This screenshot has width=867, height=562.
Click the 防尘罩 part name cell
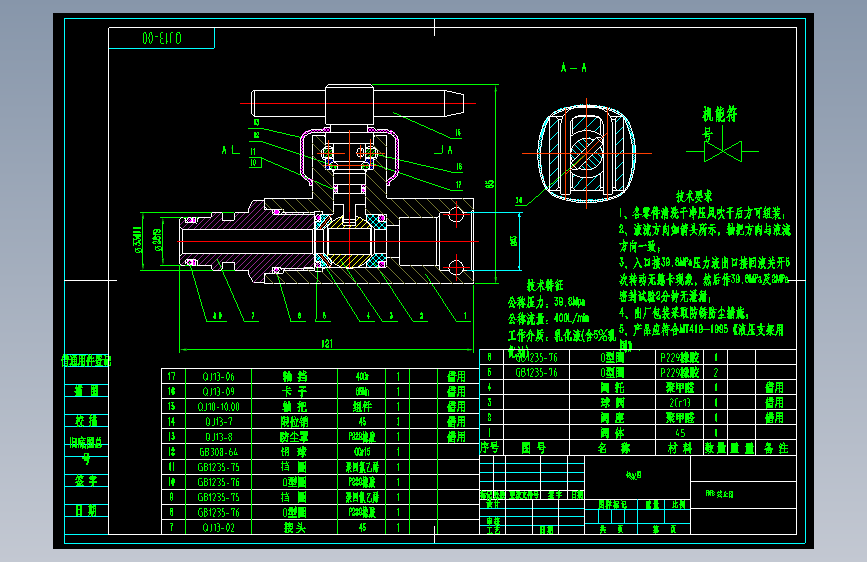tap(295, 437)
